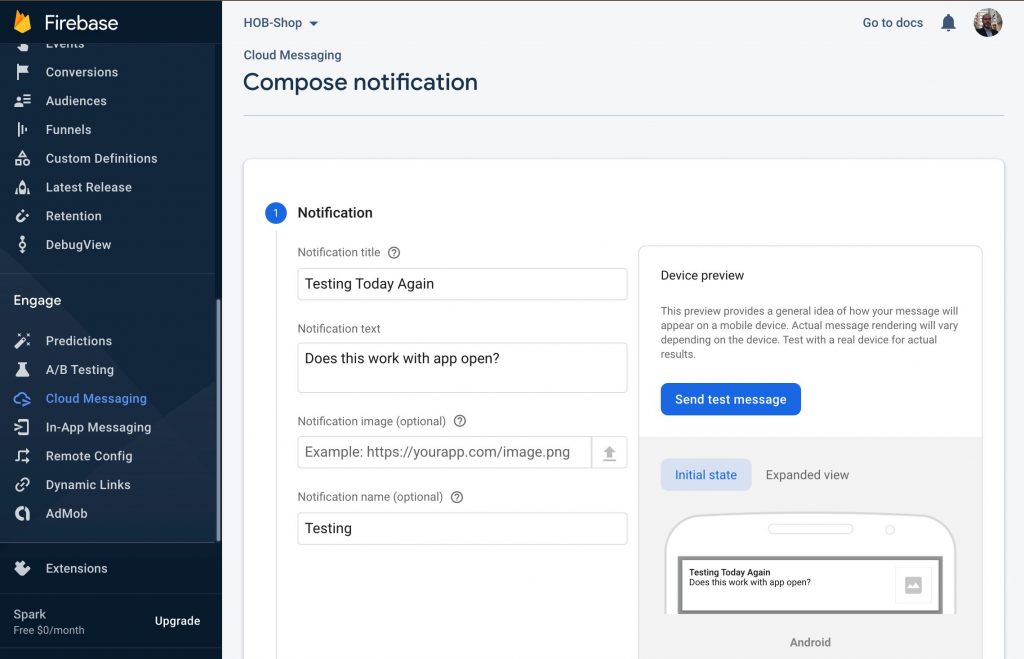Open Retention in sidebar
This screenshot has width=1024, height=659.
coord(74,216)
